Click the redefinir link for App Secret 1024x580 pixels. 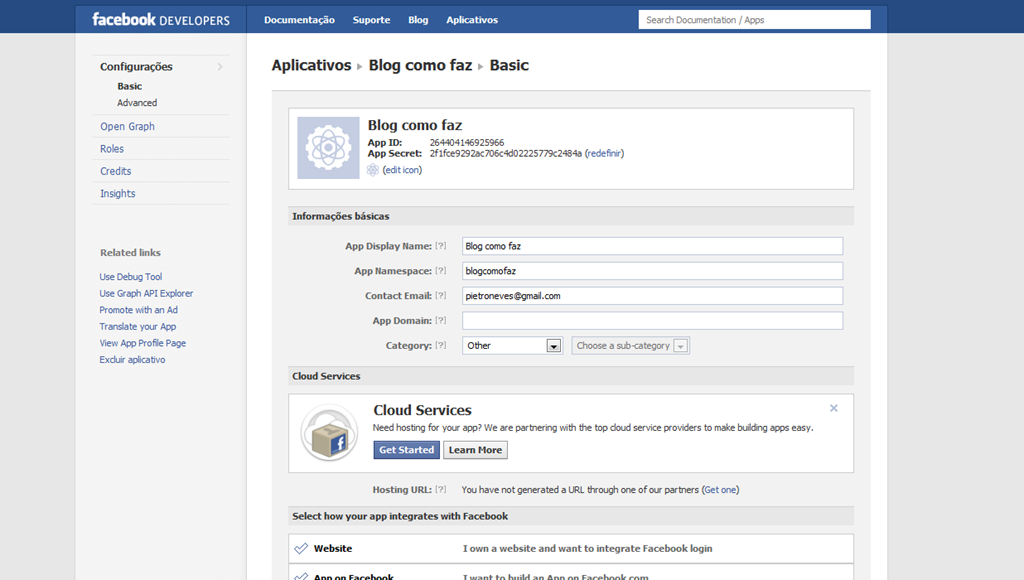(x=605, y=153)
